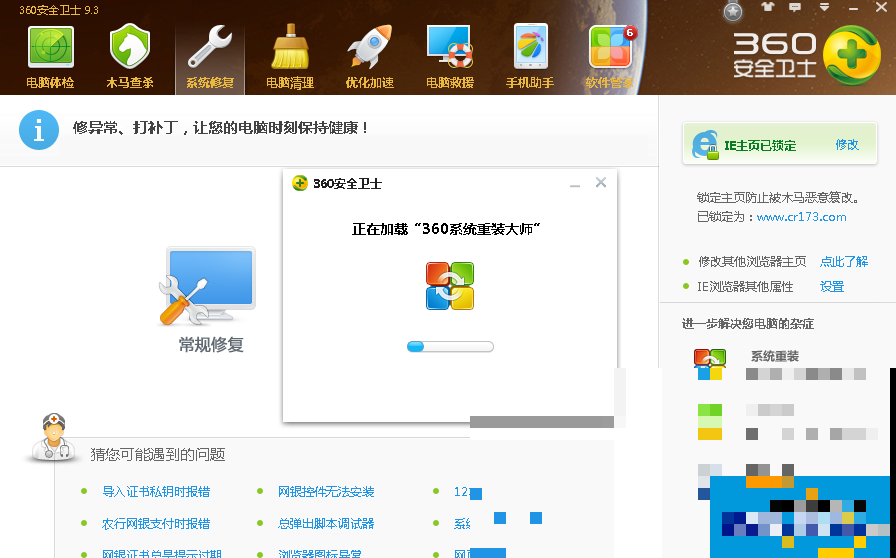Open 电脑清理 broom icon
Viewport: 896px width, 558px height.
(x=290, y=46)
